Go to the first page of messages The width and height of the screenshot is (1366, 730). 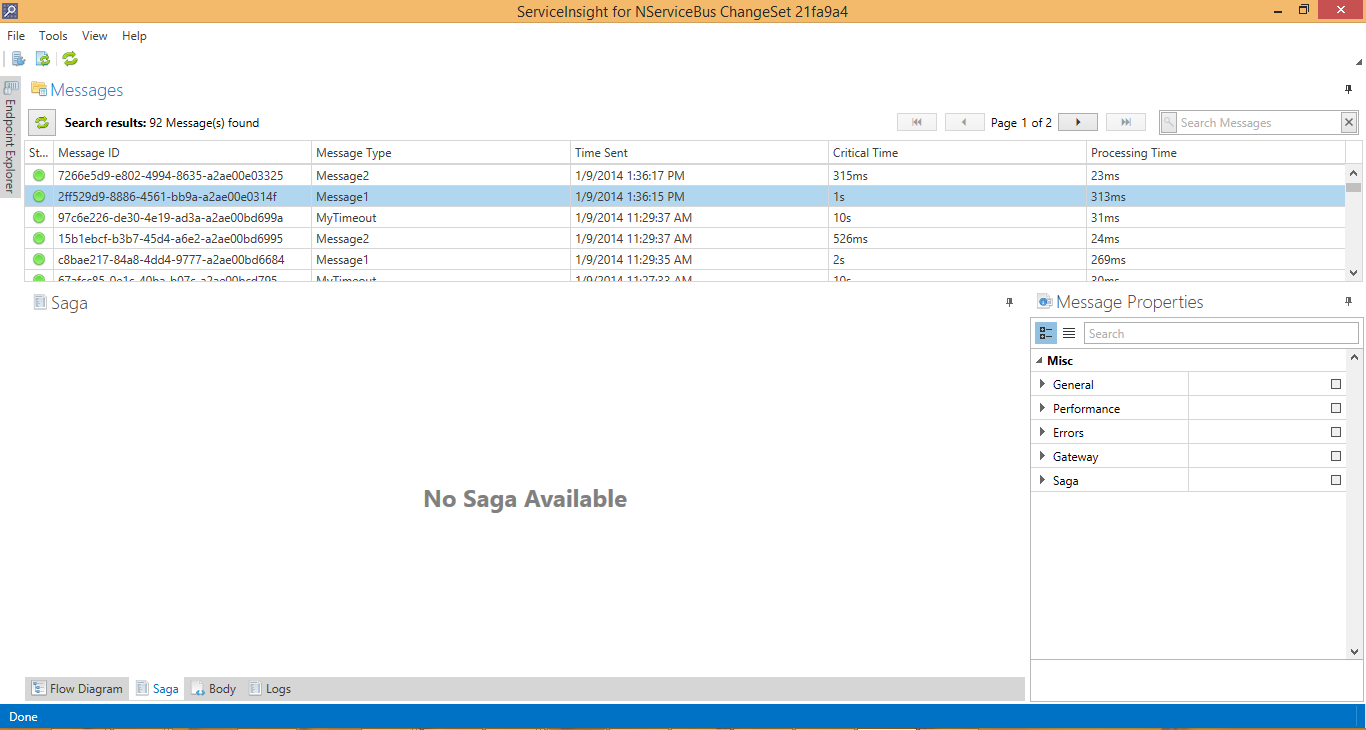click(917, 122)
